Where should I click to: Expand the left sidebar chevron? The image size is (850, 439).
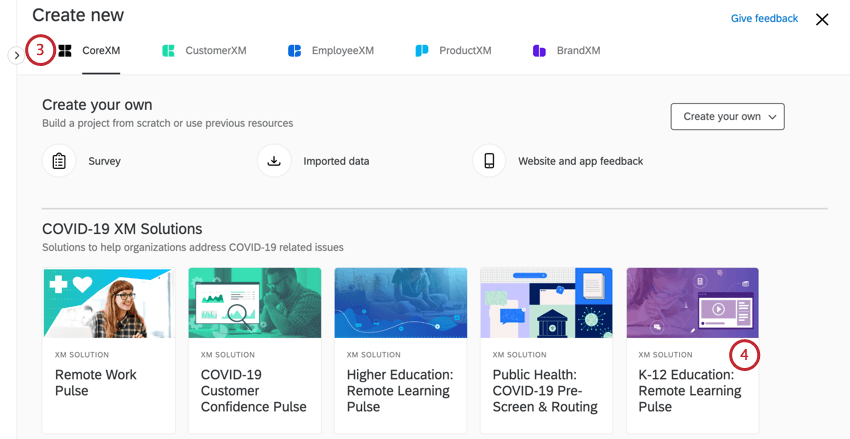pyautogui.click(x=16, y=55)
